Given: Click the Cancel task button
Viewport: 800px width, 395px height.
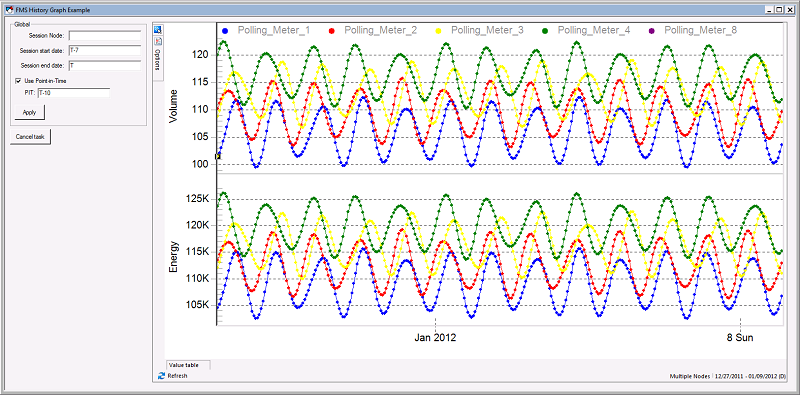Looking at the screenshot, I should click(30, 137).
